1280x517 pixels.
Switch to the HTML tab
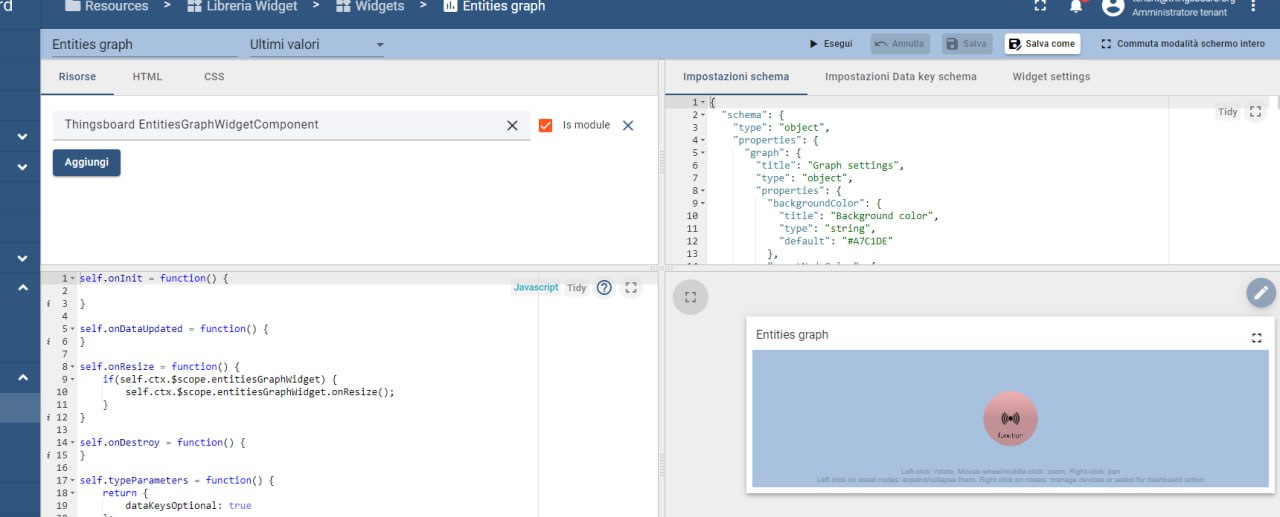147,77
